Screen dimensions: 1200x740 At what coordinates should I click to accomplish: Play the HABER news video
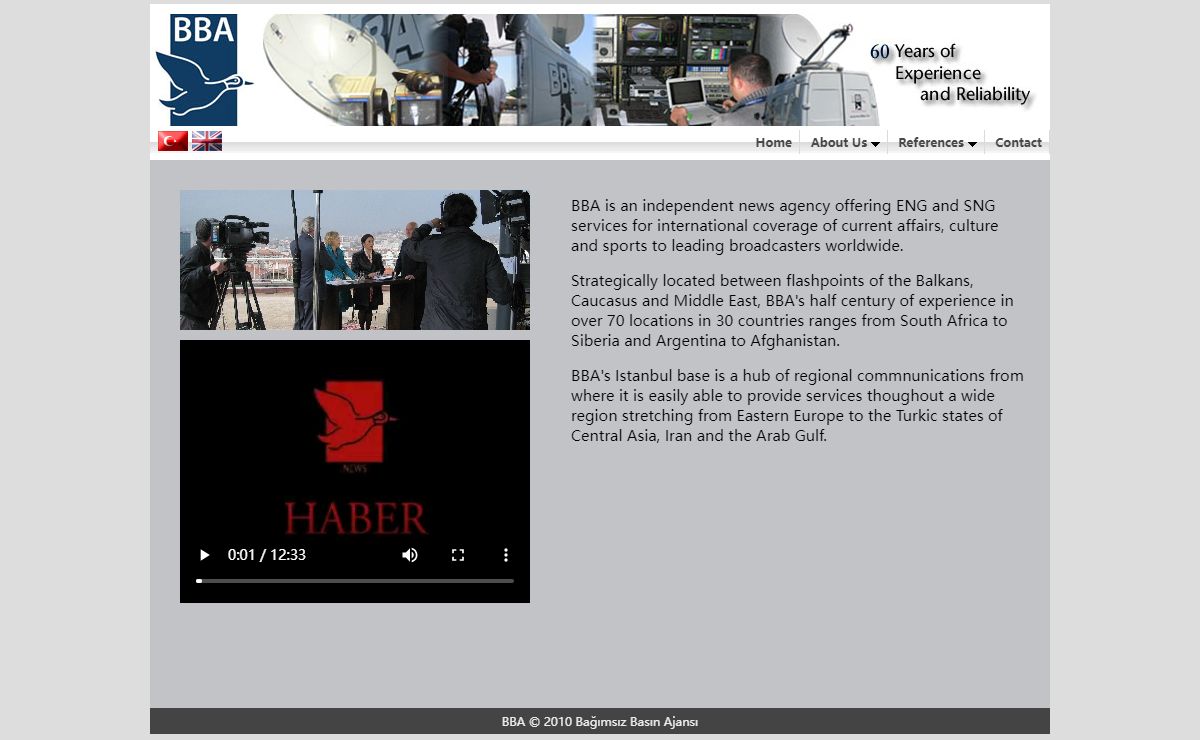[x=205, y=555]
